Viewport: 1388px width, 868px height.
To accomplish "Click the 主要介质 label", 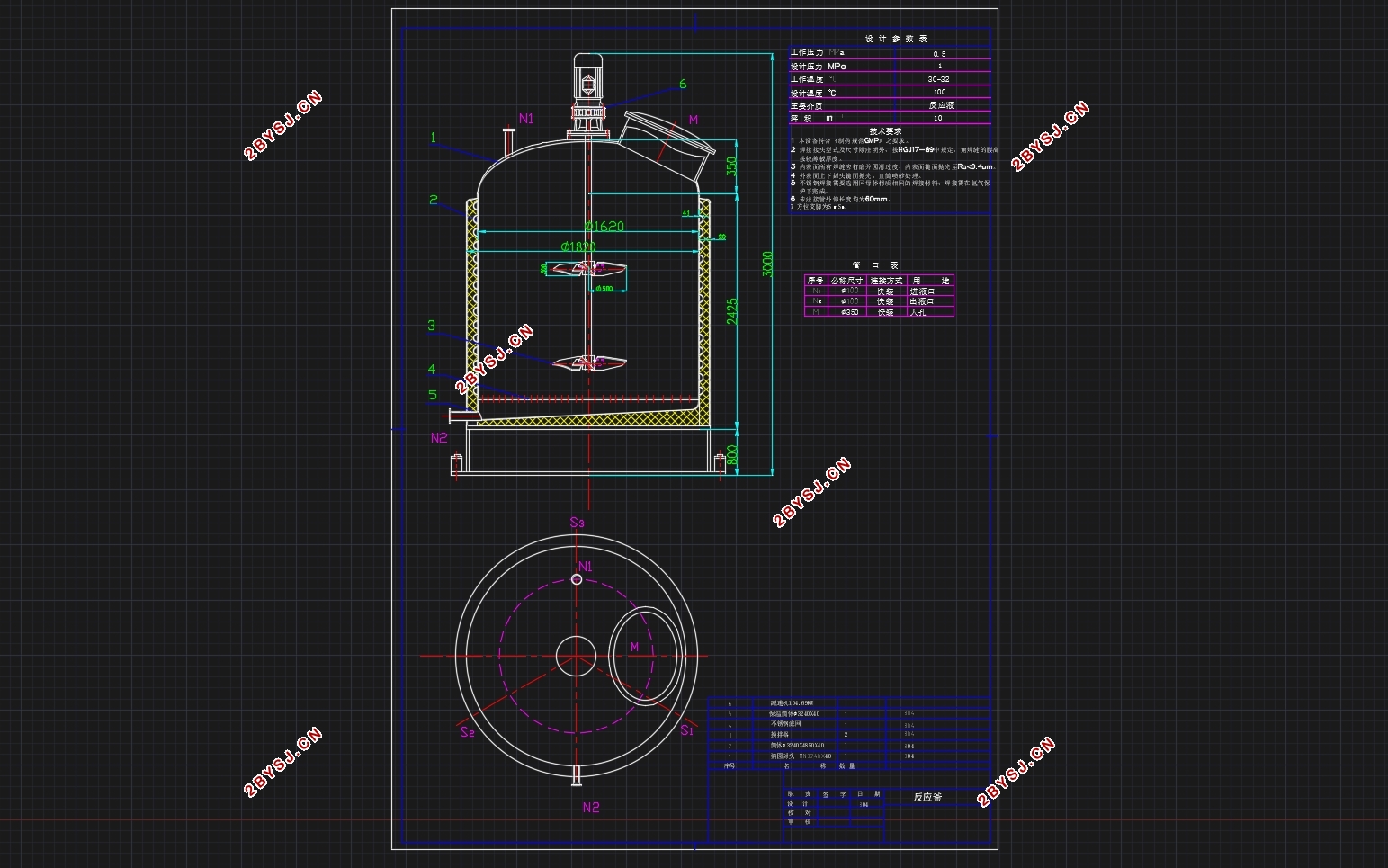I will pos(807,105).
